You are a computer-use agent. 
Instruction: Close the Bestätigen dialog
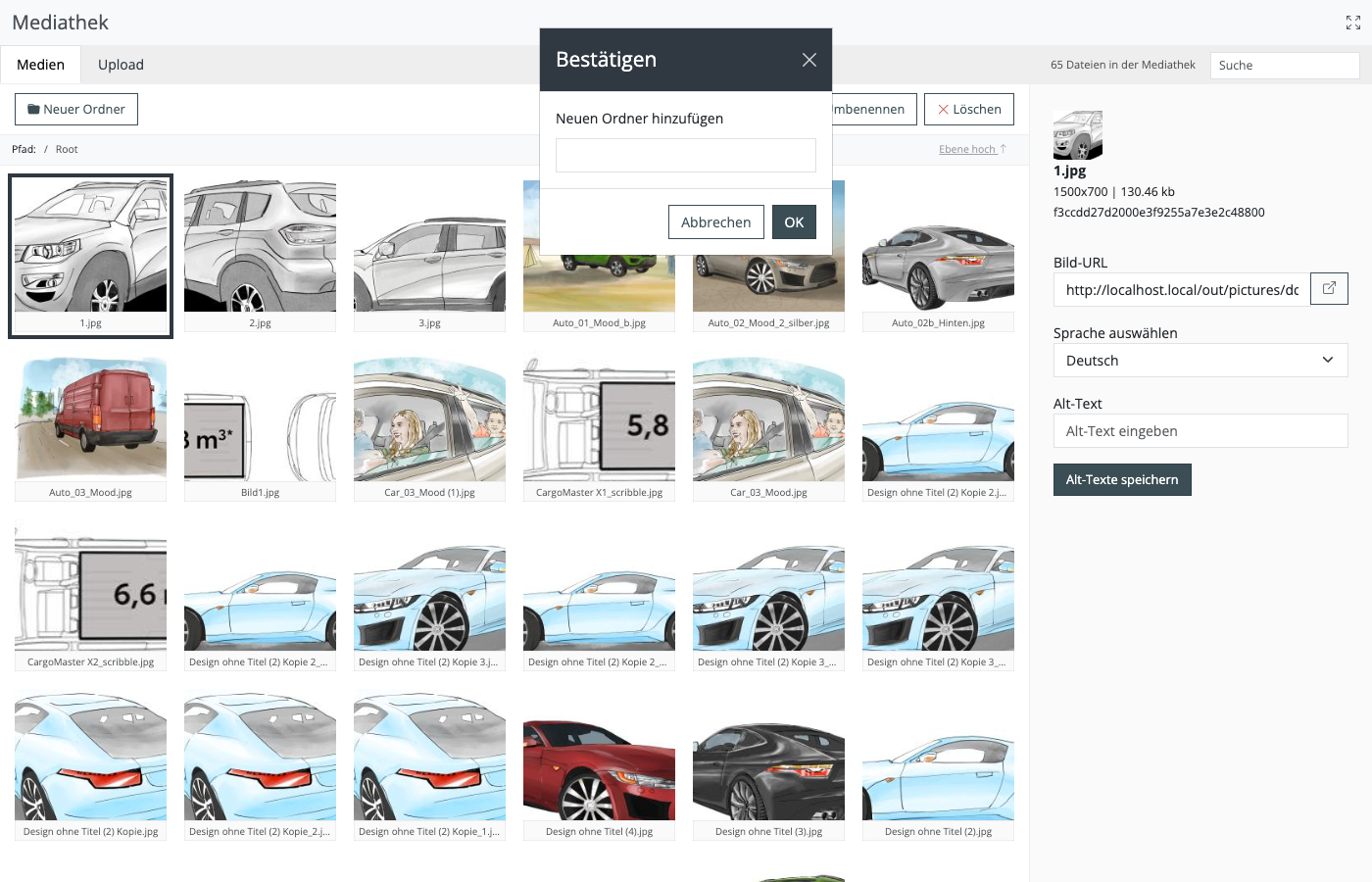809,60
